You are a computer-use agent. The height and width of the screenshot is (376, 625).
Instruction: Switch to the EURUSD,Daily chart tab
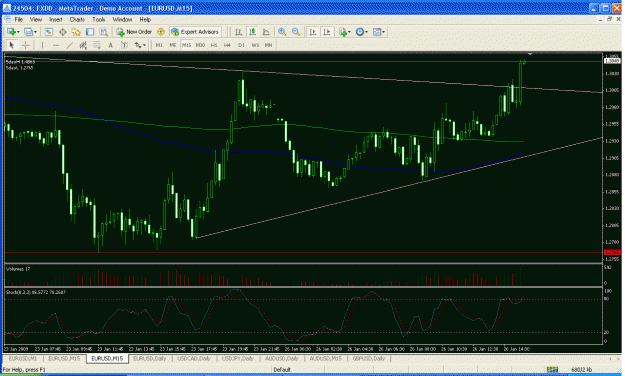[x=149, y=359]
